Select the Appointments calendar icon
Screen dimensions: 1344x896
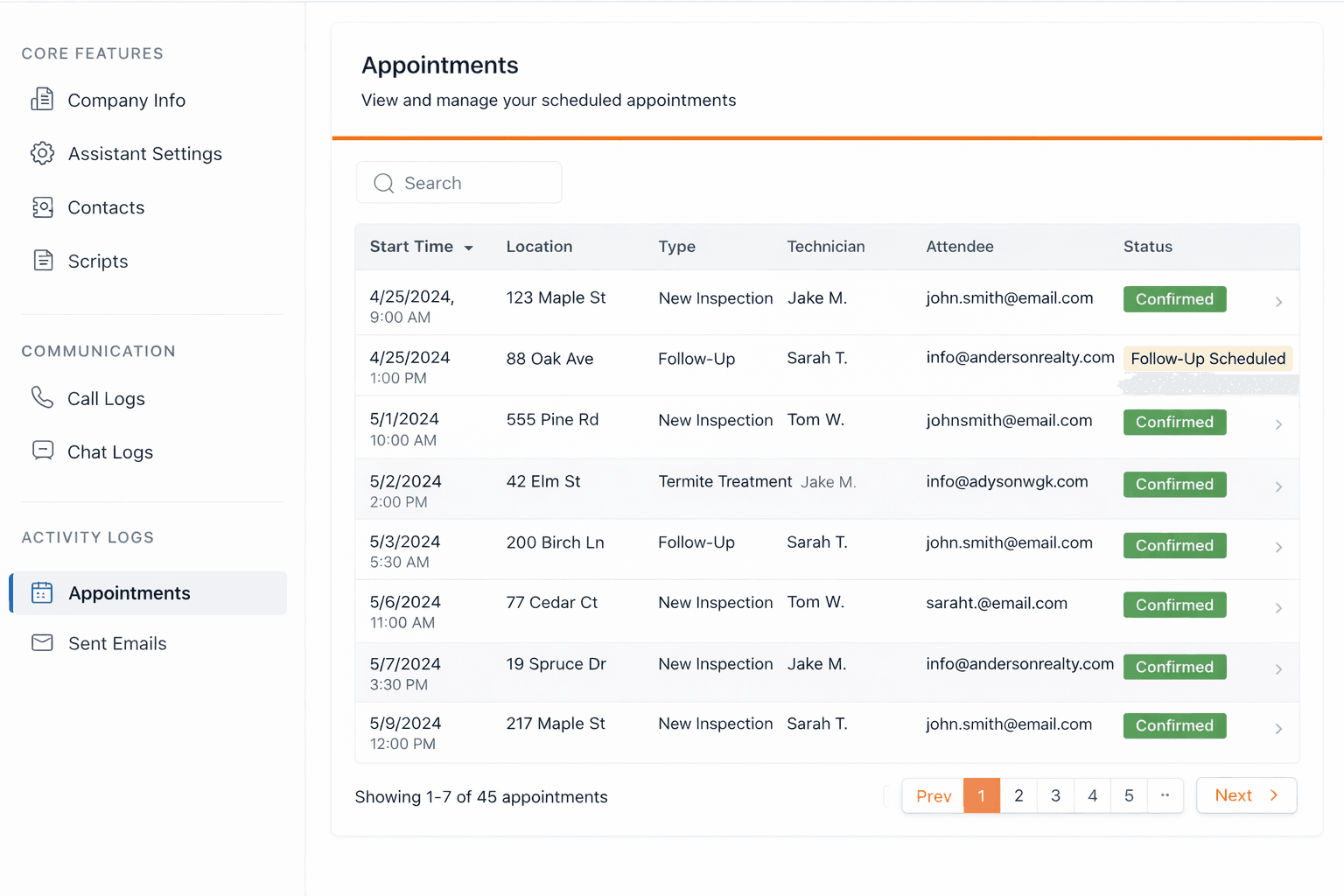point(42,592)
